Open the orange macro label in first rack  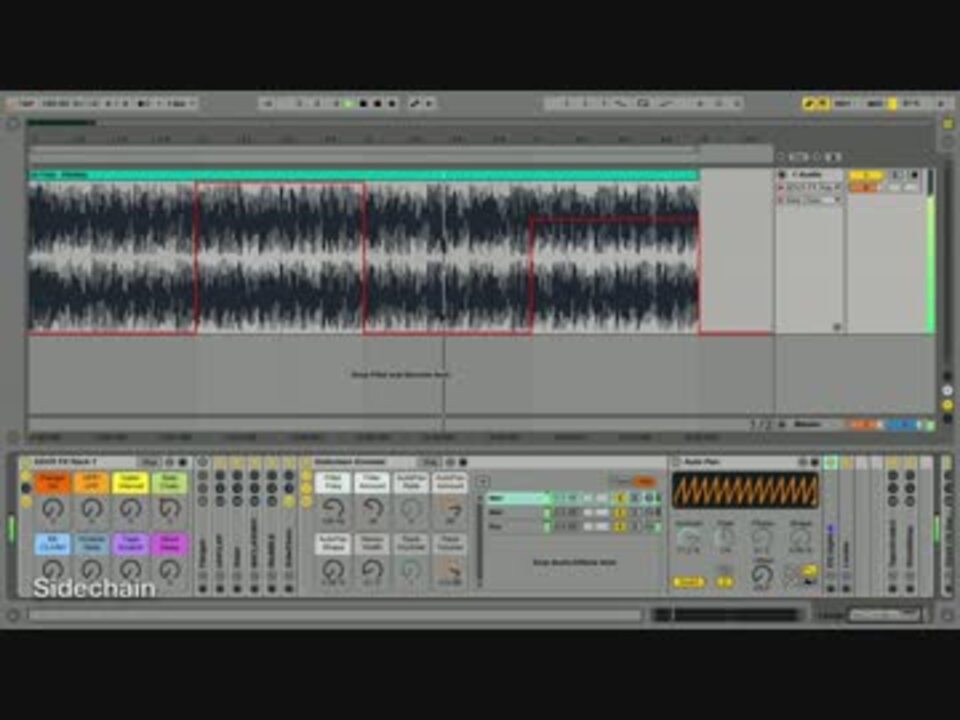coord(52,482)
